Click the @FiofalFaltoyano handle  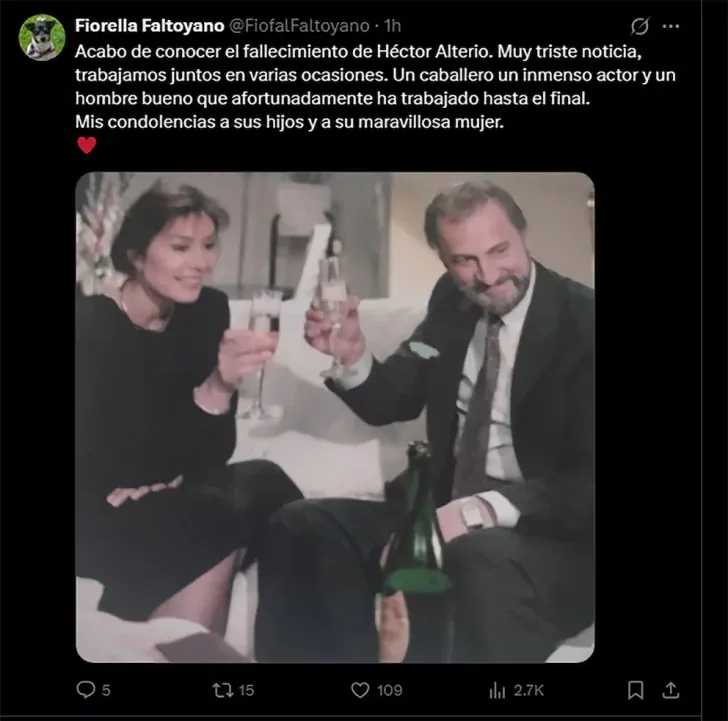(x=299, y=24)
